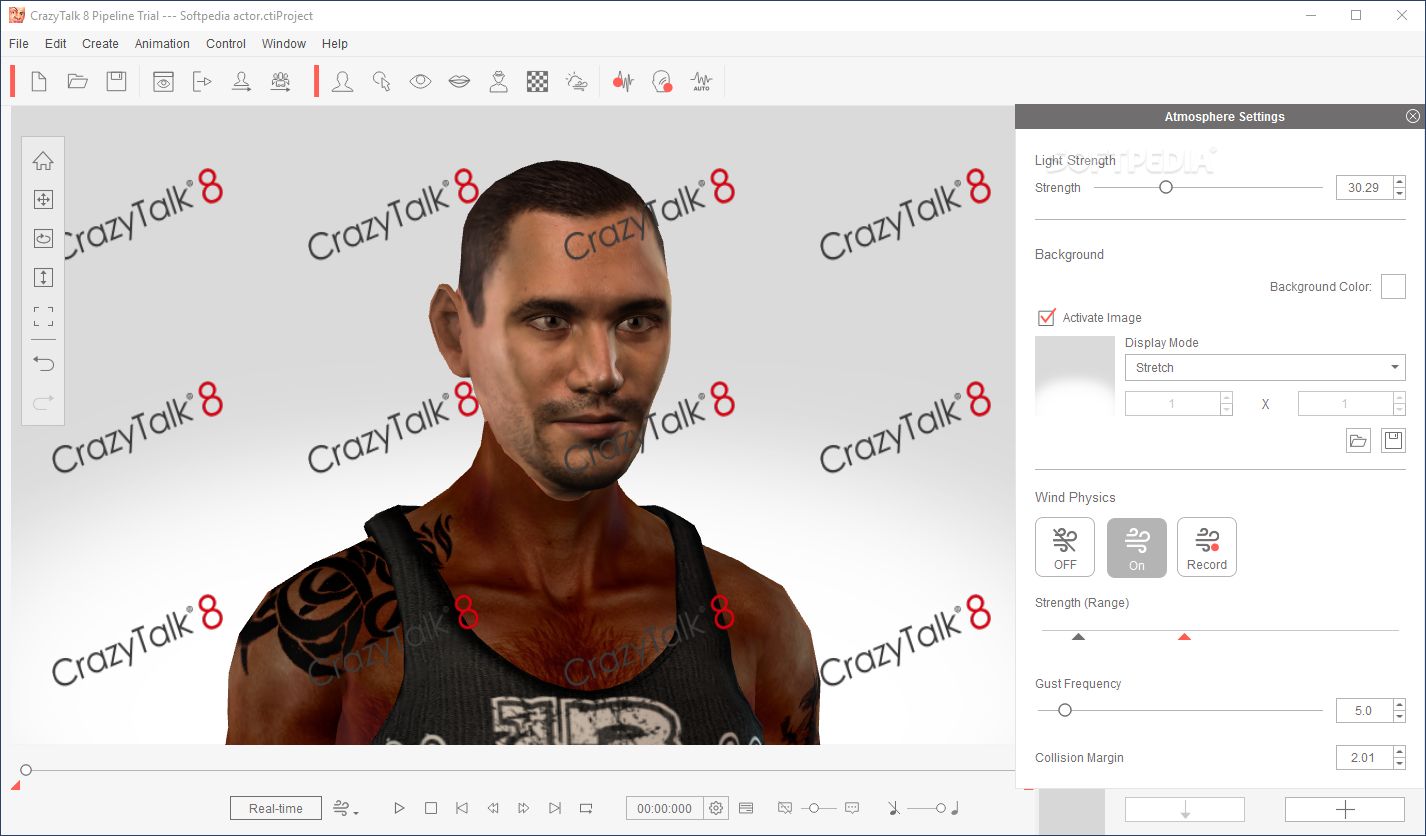1426x836 pixels.
Task: Increase Gust Frequency with up spinner
Action: [x=1399, y=705]
